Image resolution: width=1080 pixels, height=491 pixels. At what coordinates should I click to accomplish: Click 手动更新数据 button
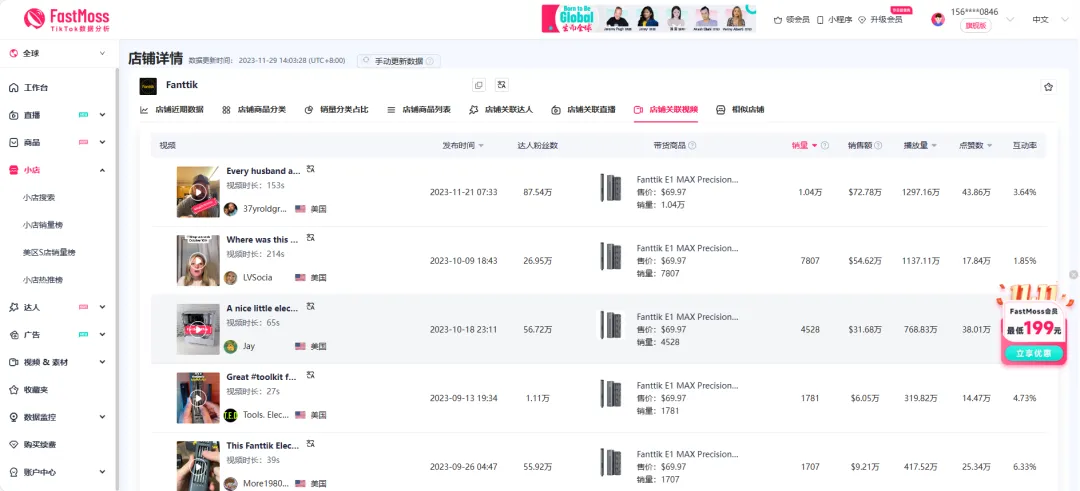coord(399,61)
